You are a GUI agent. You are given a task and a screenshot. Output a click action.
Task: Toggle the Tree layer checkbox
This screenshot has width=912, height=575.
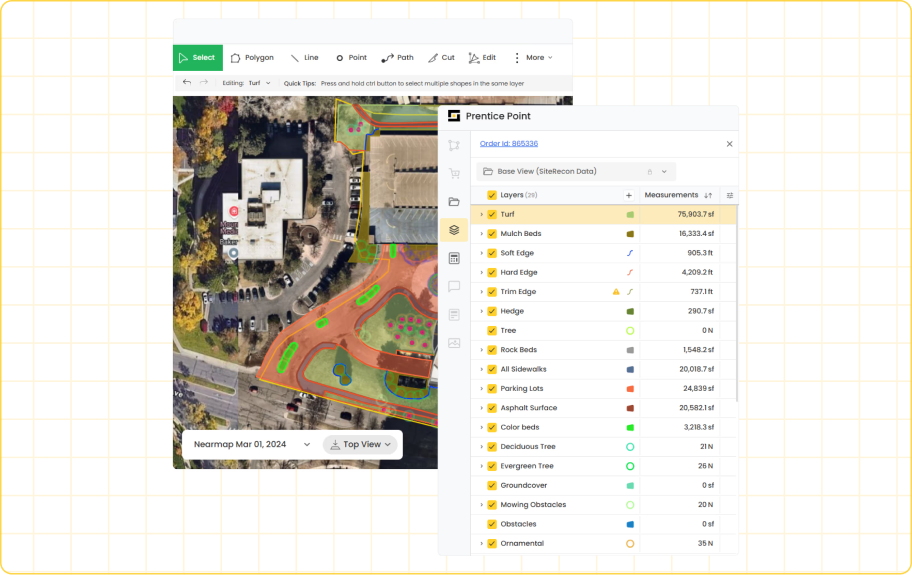492,331
